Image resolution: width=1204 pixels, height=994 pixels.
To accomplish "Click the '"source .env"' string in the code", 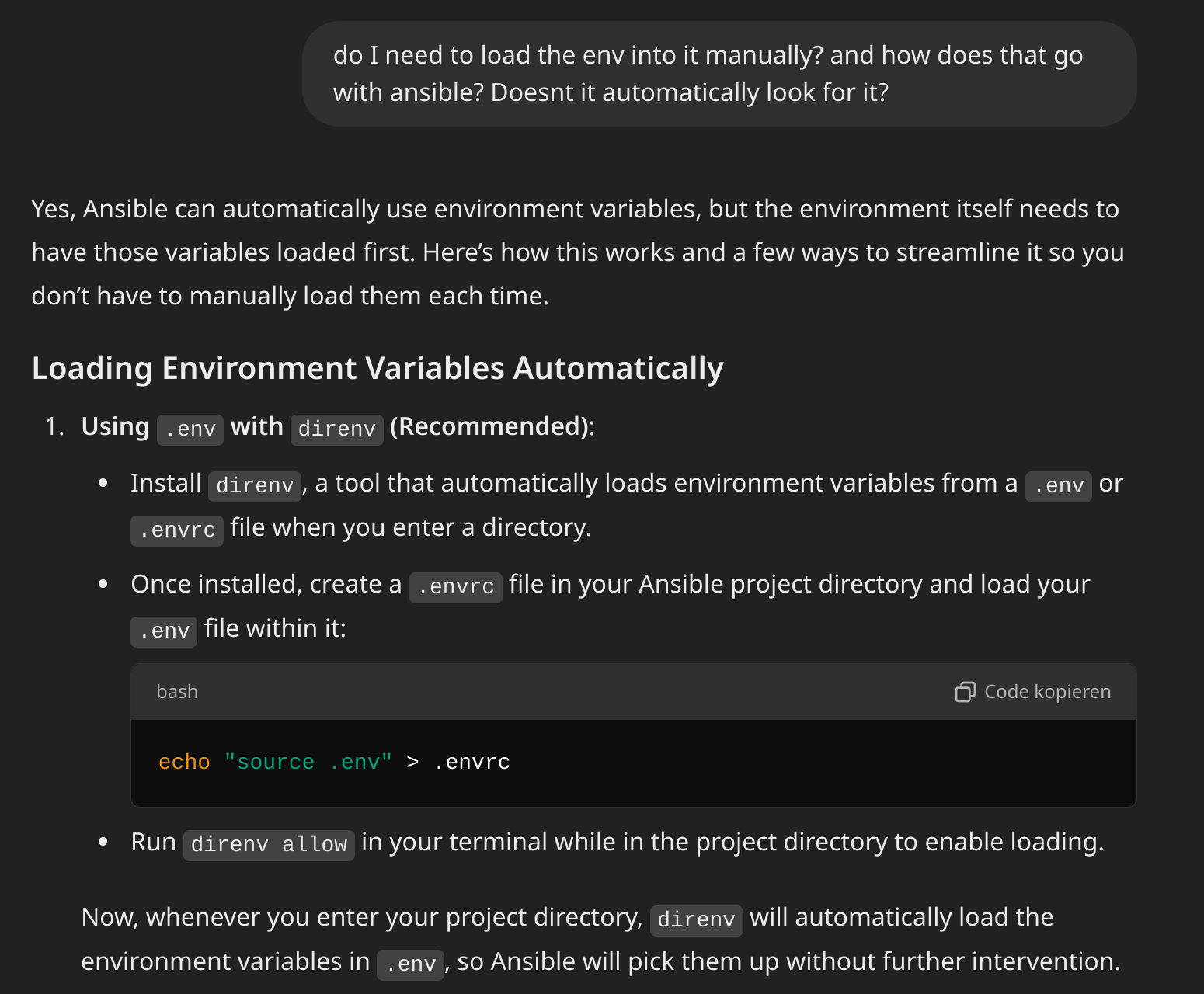I will 308,762.
